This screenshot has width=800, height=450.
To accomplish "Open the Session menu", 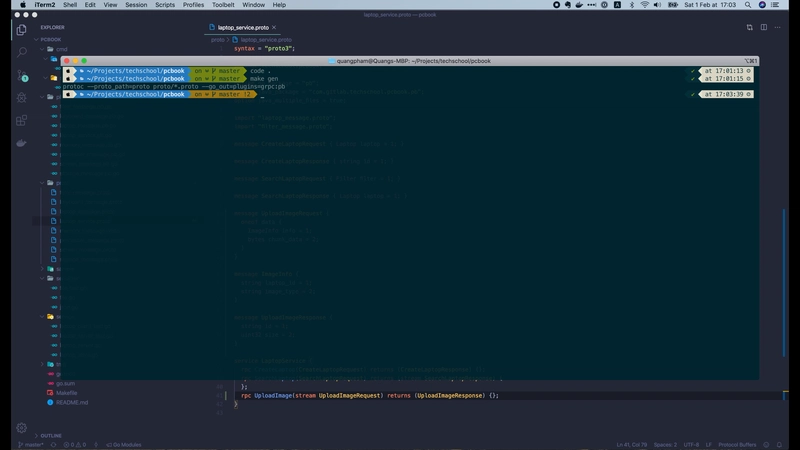I will (136, 5).
